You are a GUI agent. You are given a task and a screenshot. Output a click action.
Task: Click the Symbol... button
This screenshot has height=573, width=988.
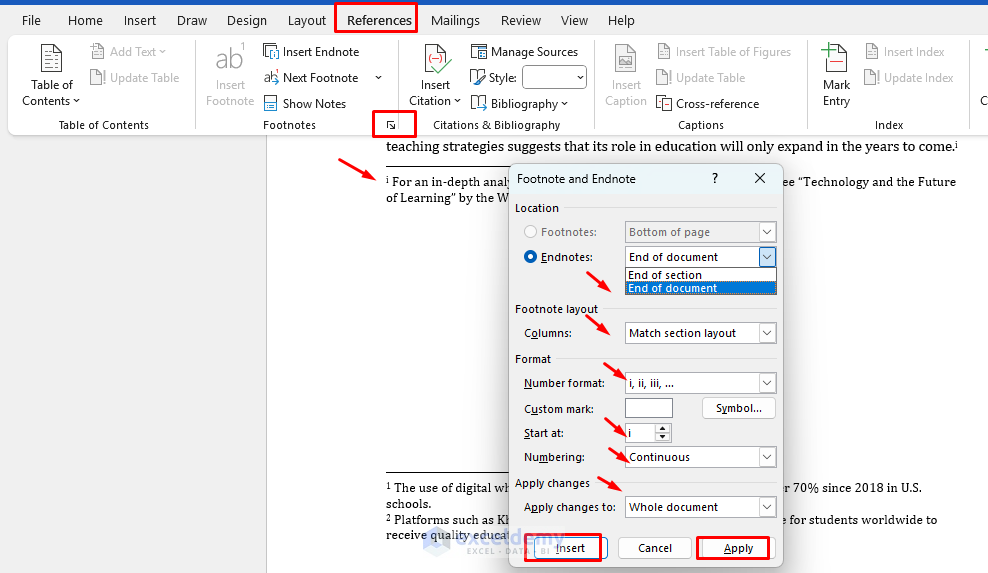click(x=738, y=408)
